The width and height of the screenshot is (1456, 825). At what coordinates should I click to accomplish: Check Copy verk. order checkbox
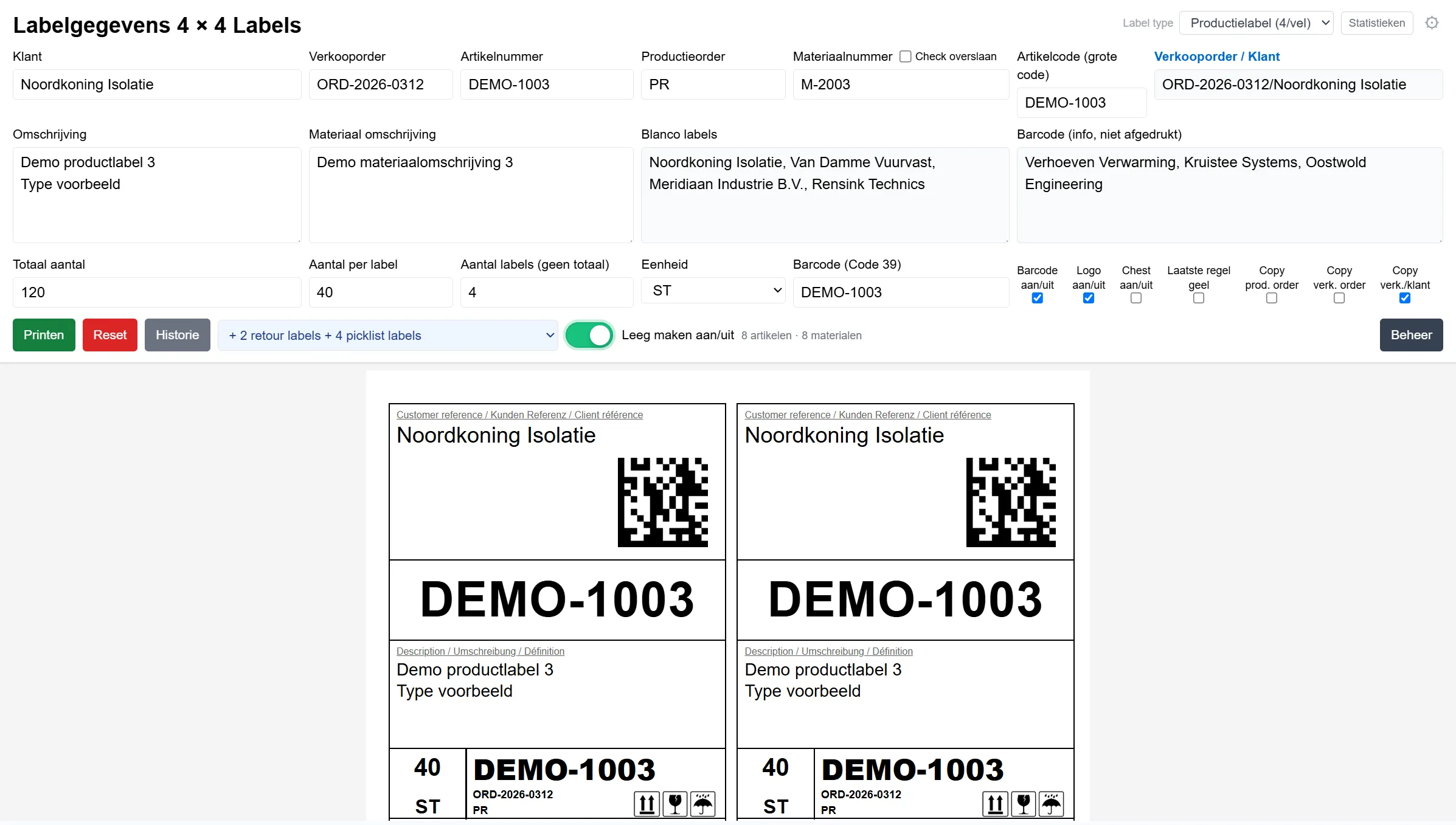(1339, 298)
